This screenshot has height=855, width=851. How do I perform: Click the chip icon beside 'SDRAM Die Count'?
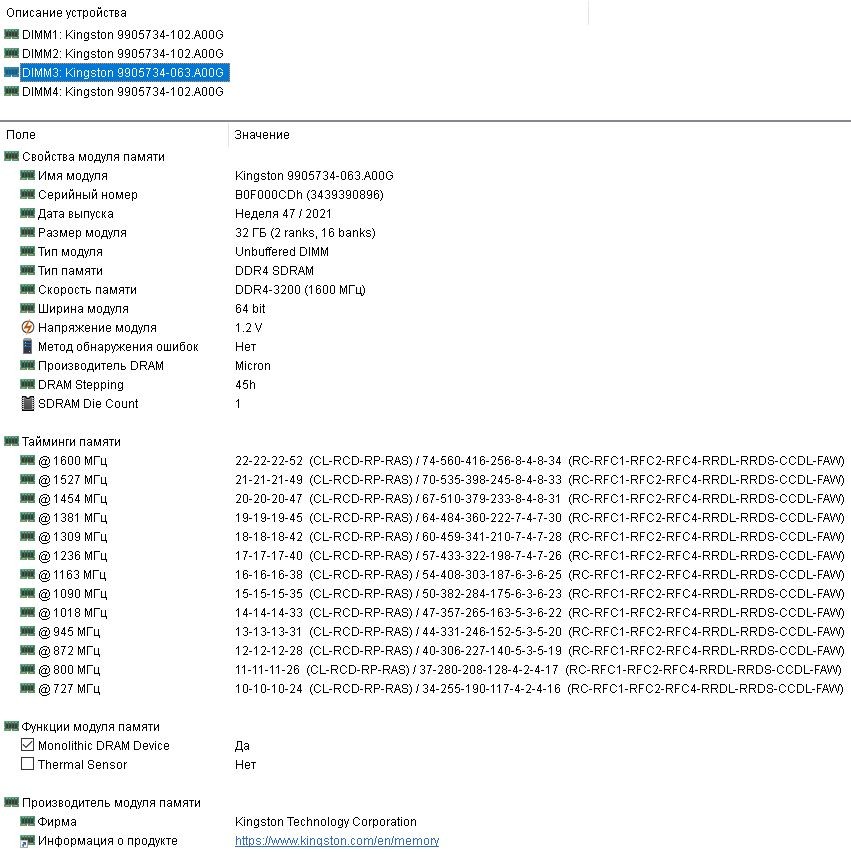(x=27, y=404)
